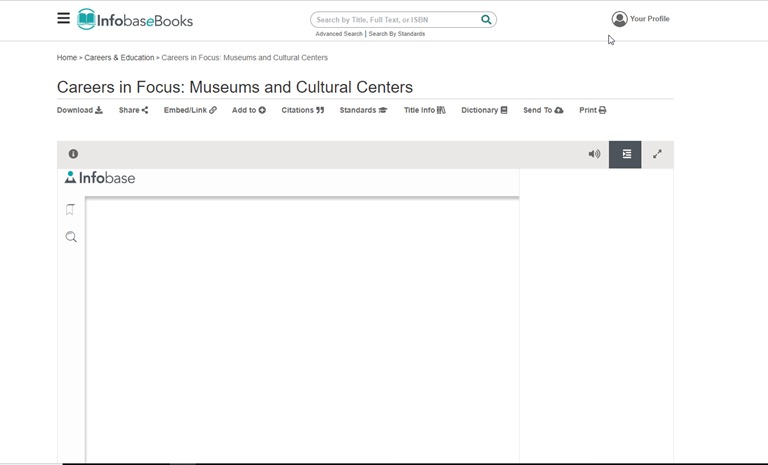Open Citations for this title
768x465 pixels.
pyautogui.click(x=303, y=110)
